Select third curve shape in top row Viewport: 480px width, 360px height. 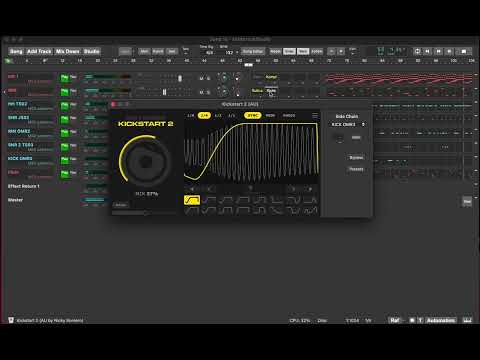pyautogui.click(x=226, y=200)
